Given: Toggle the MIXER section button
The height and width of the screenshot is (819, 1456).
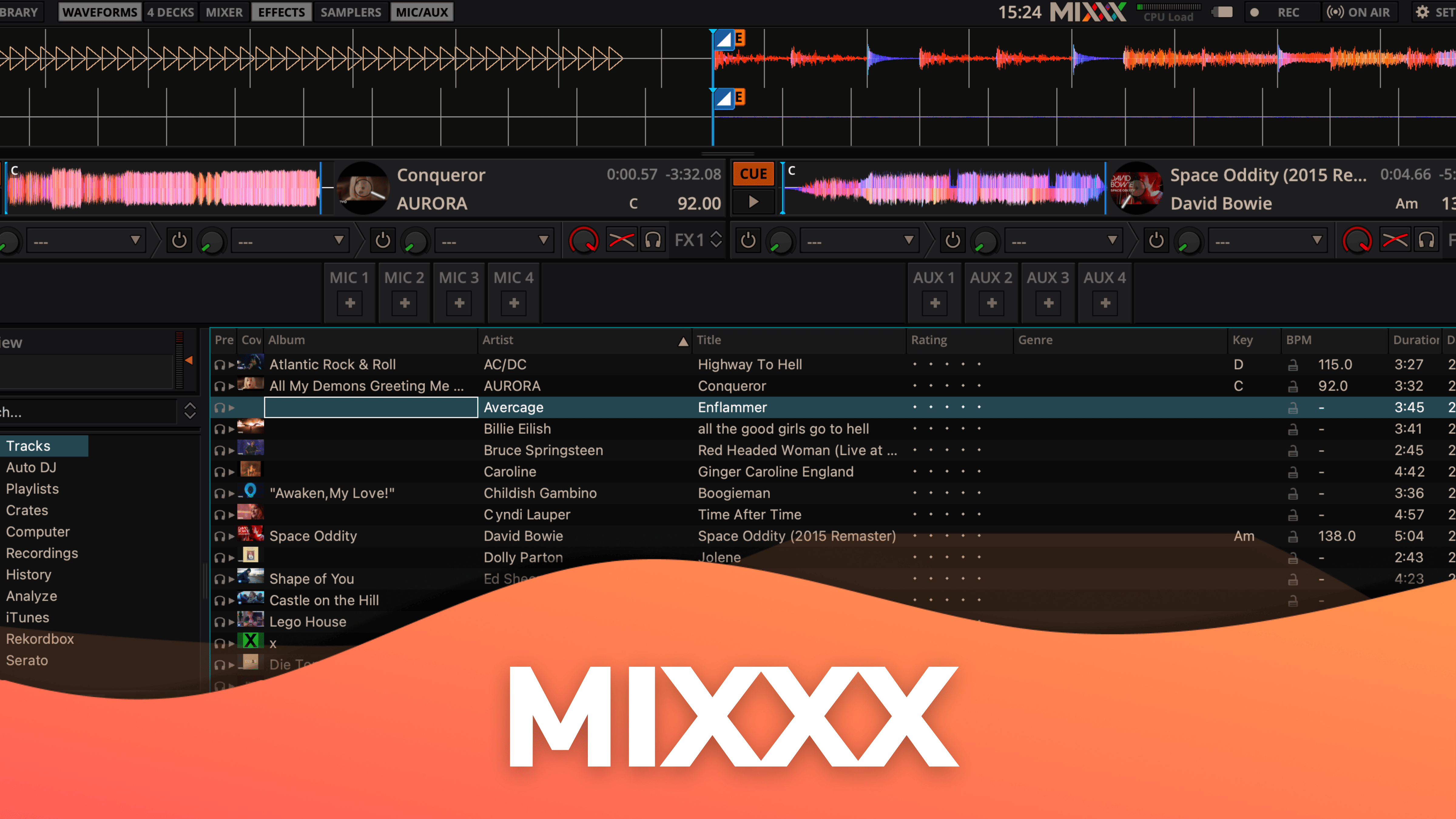Looking at the screenshot, I should pyautogui.click(x=224, y=12).
